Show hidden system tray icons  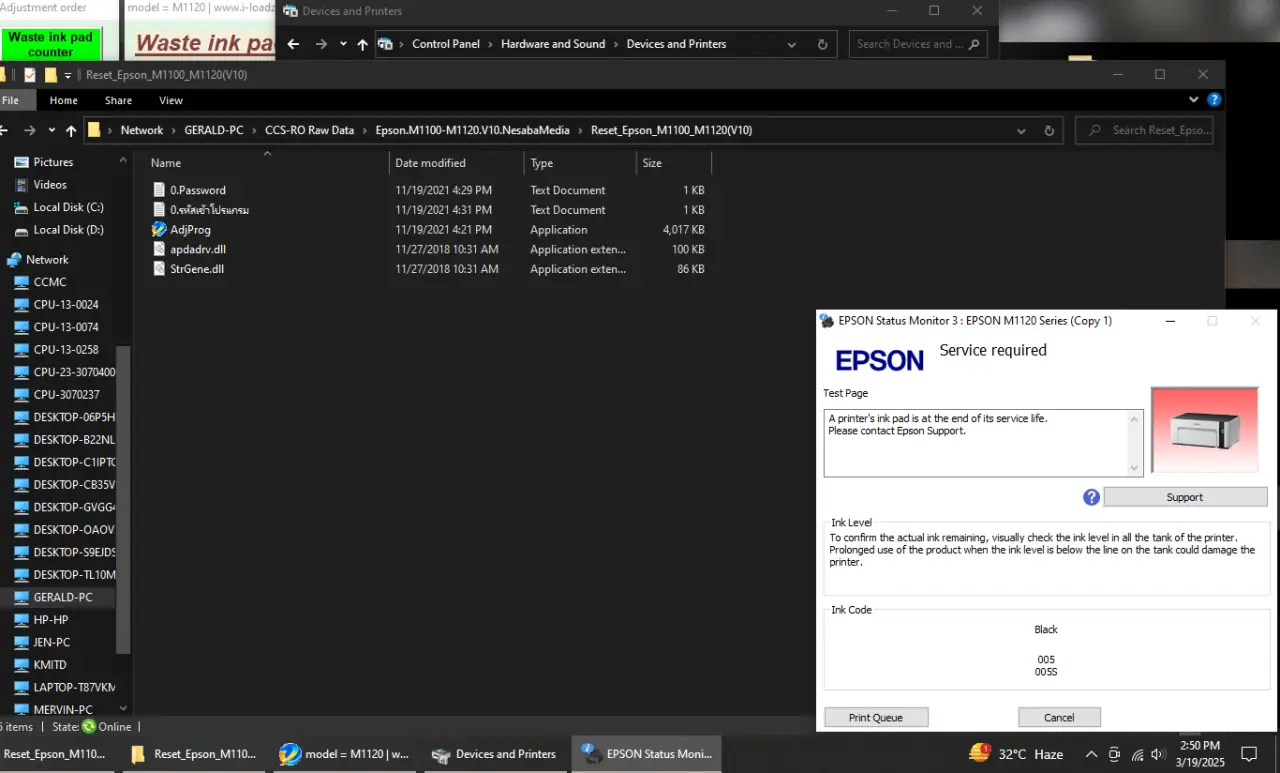click(1090, 754)
